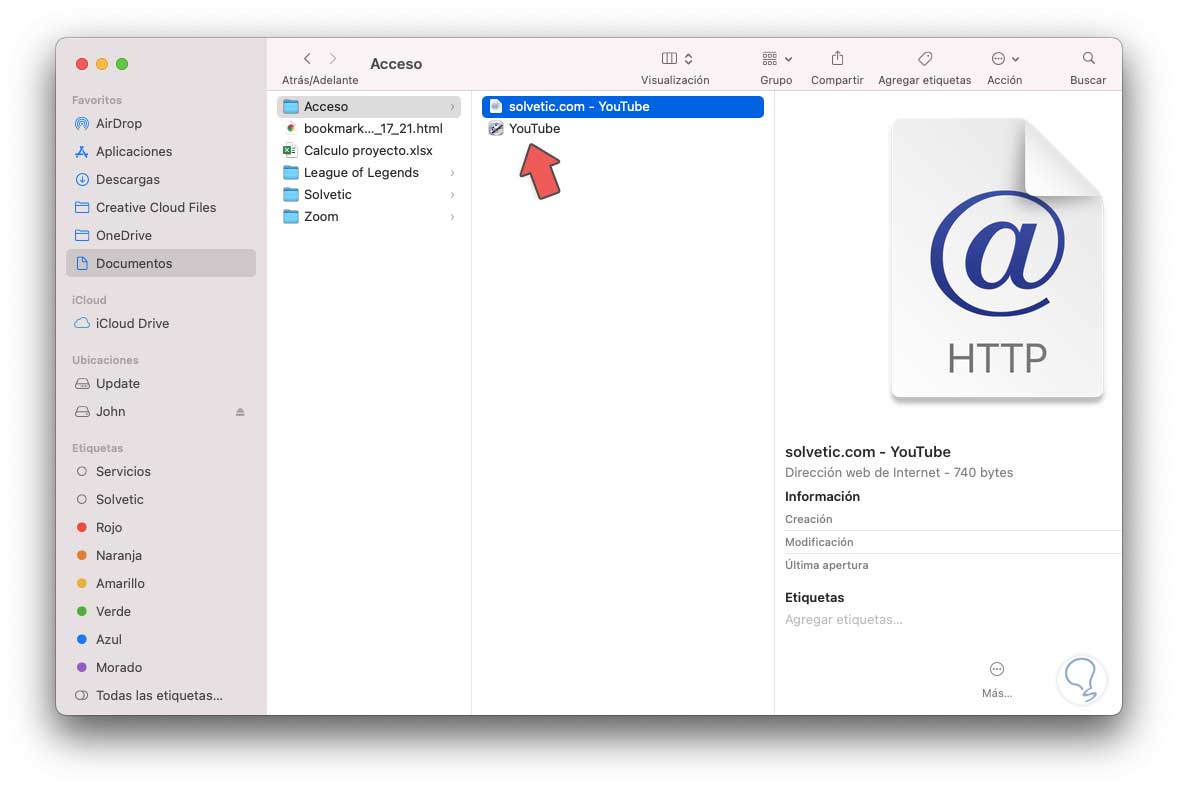Select the bookmark html file
The image size is (1178, 789).
[369, 128]
